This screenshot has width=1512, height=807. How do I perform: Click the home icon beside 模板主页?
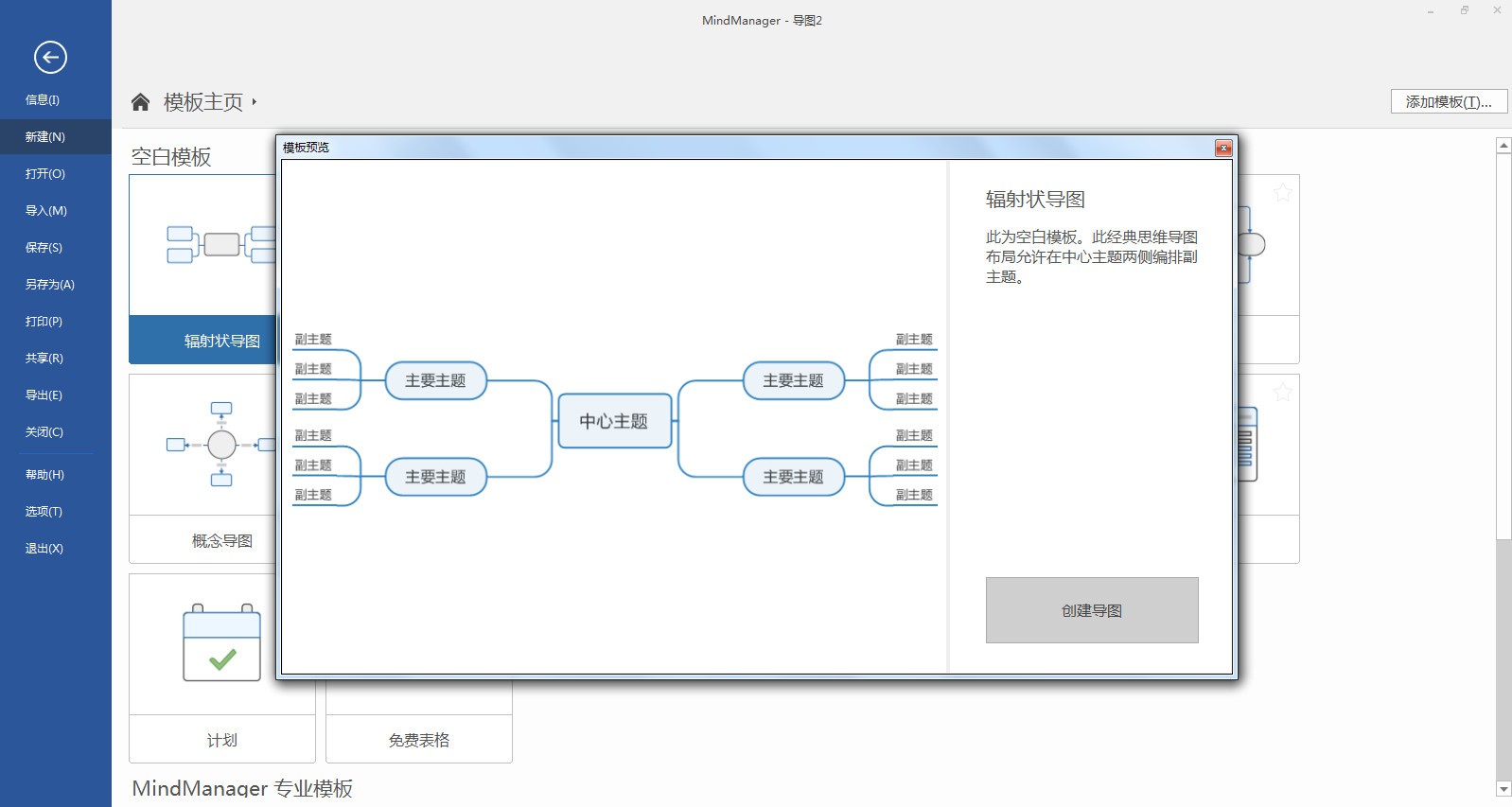tap(140, 102)
